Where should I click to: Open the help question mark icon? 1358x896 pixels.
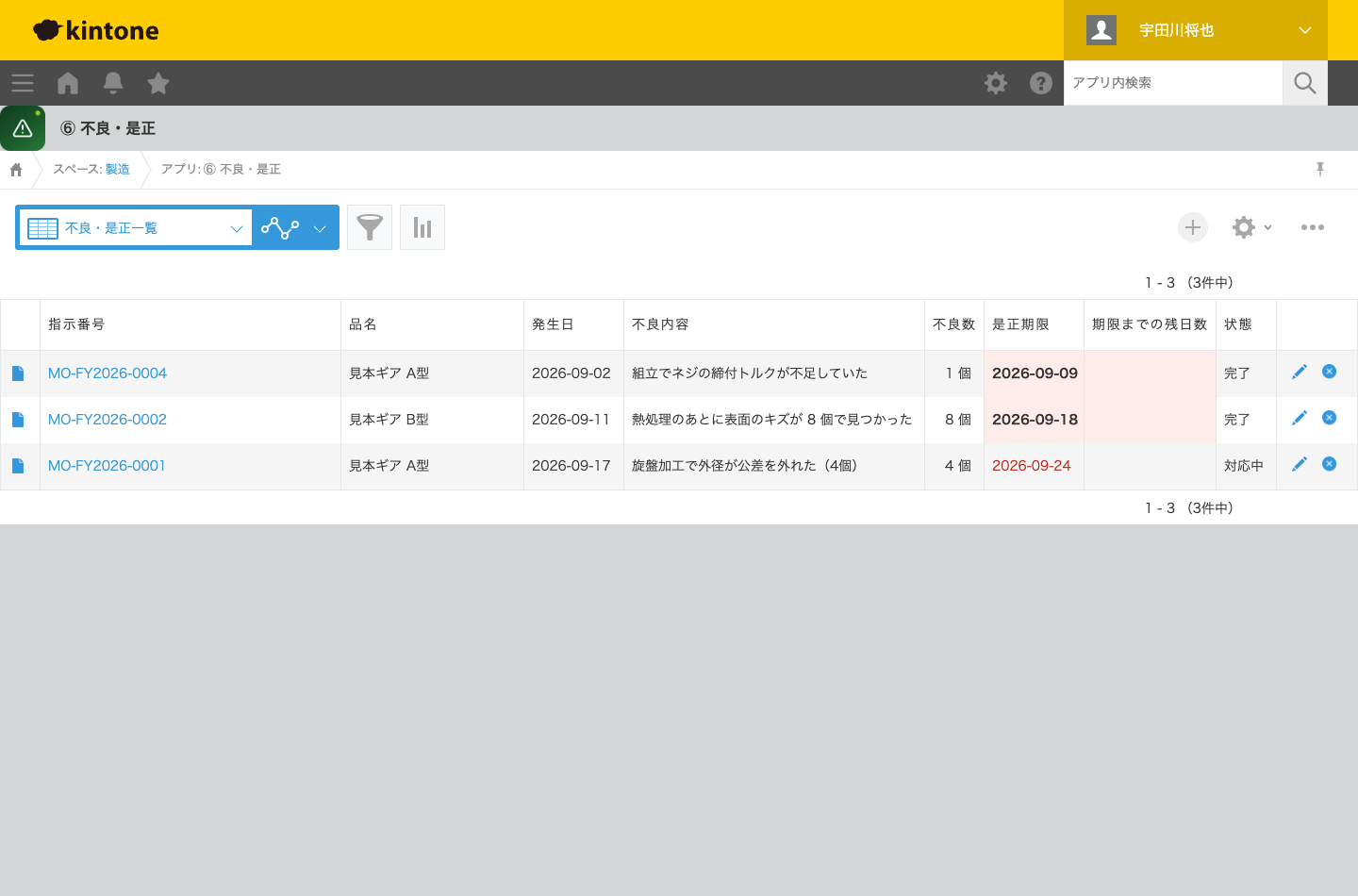point(1041,83)
